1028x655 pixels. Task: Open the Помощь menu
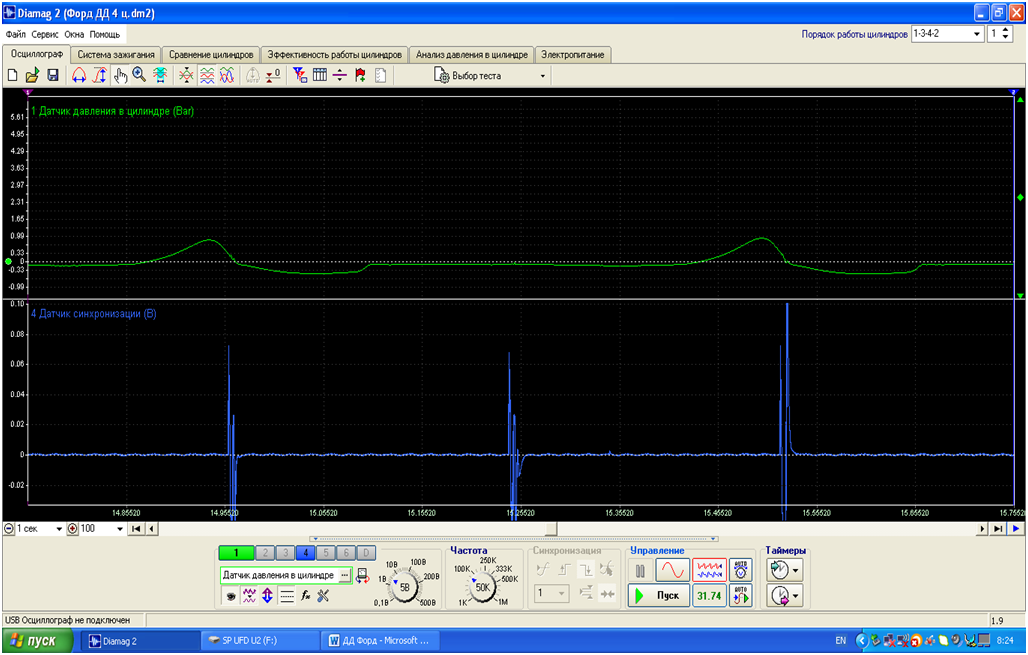click(x=105, y=34)
